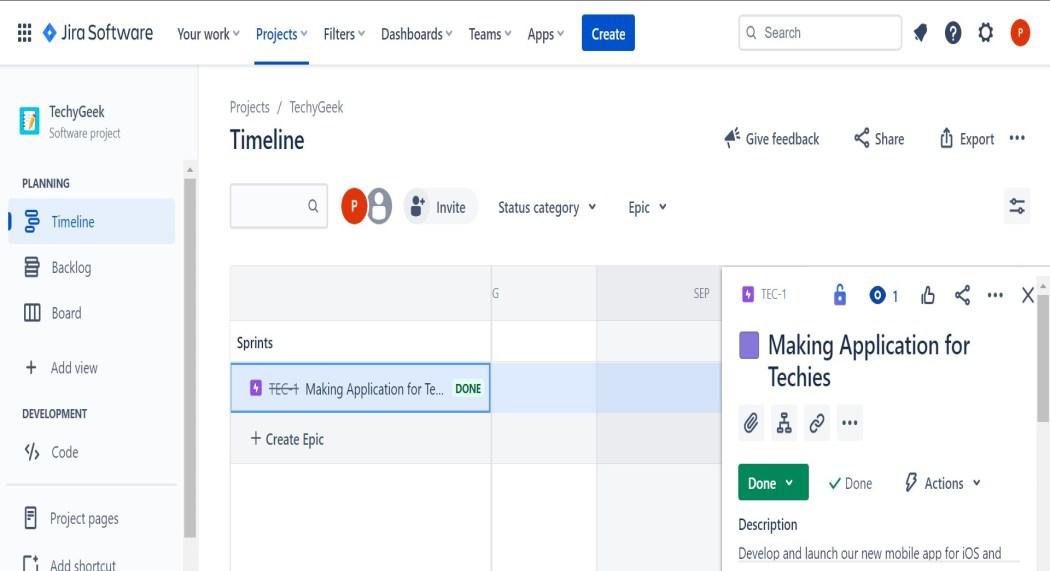Open the help question mark icon

tap(953, 33)
